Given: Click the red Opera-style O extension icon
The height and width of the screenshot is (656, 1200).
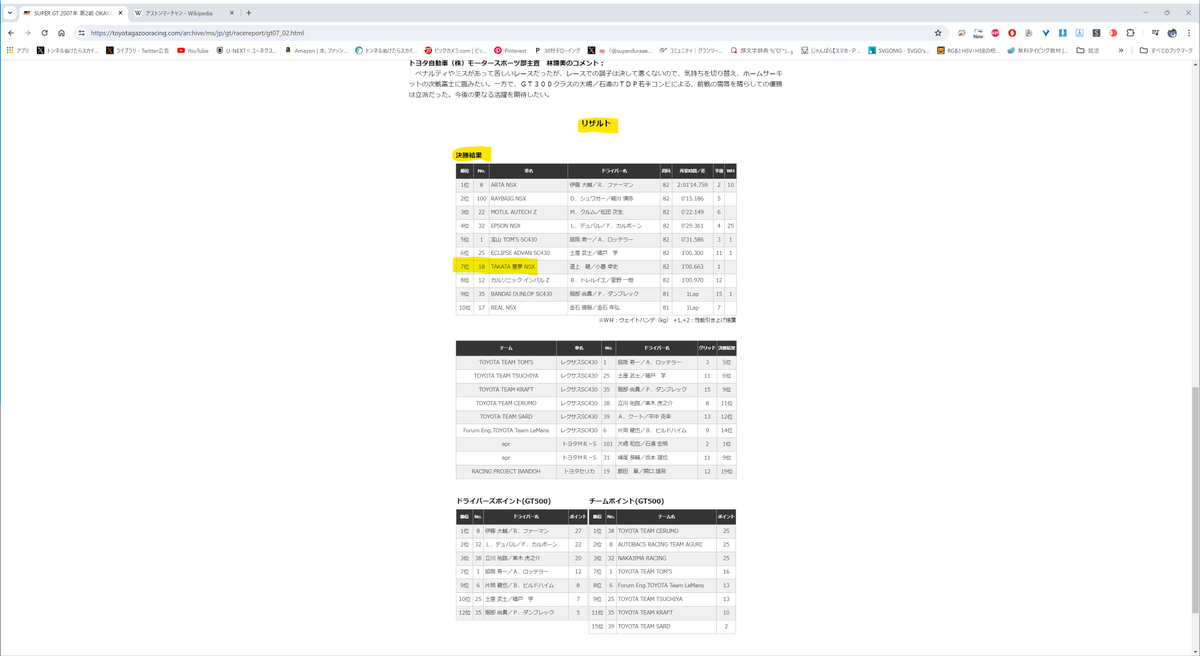Looking at the screenshot, I should (1013, 32).
